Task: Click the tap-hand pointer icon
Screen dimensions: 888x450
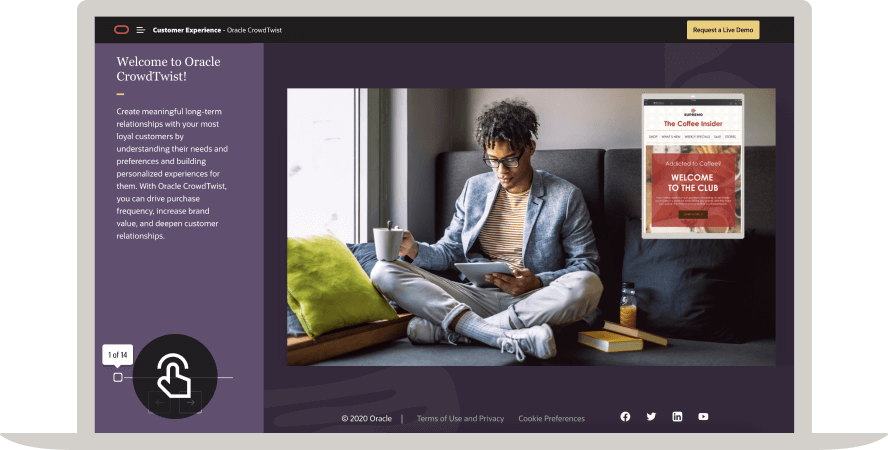Action: point(174,376)
